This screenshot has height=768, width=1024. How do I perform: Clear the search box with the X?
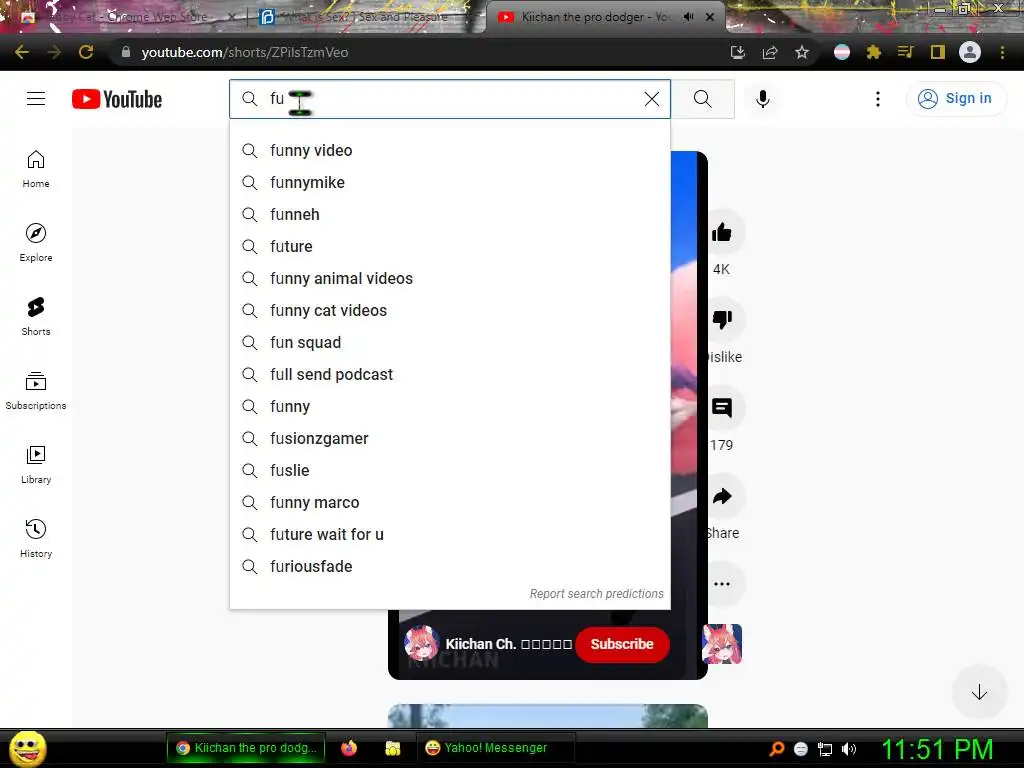(x=652, y=99)
